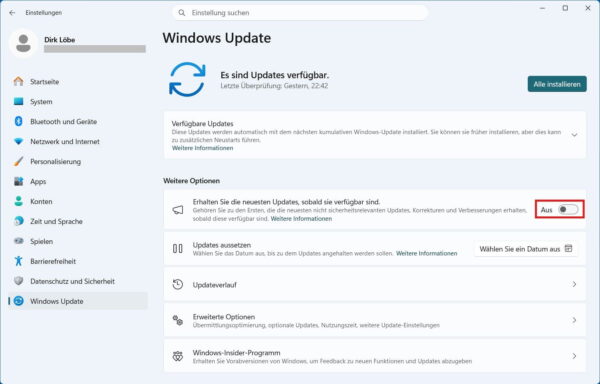Click the Apps icon in sidebar
The image size is (600, 384).
18,181
